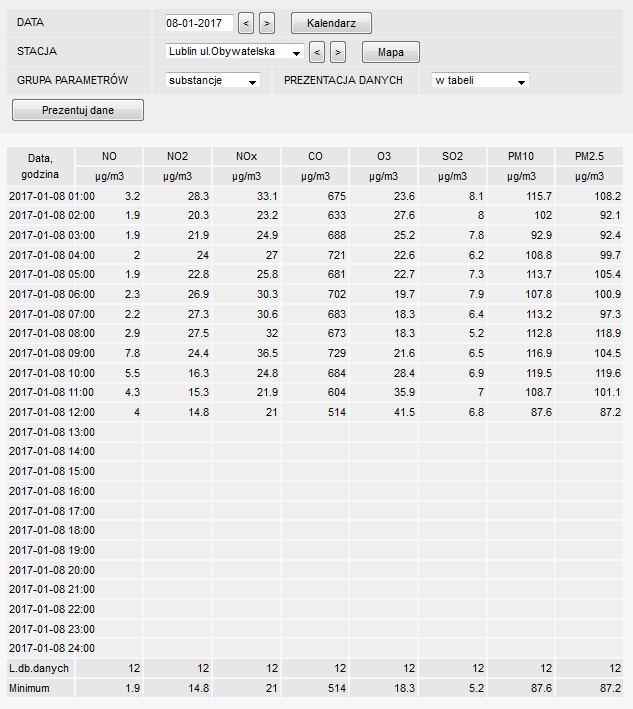Go to previous date arrow

pyautogui.click(x=246, y=23)
